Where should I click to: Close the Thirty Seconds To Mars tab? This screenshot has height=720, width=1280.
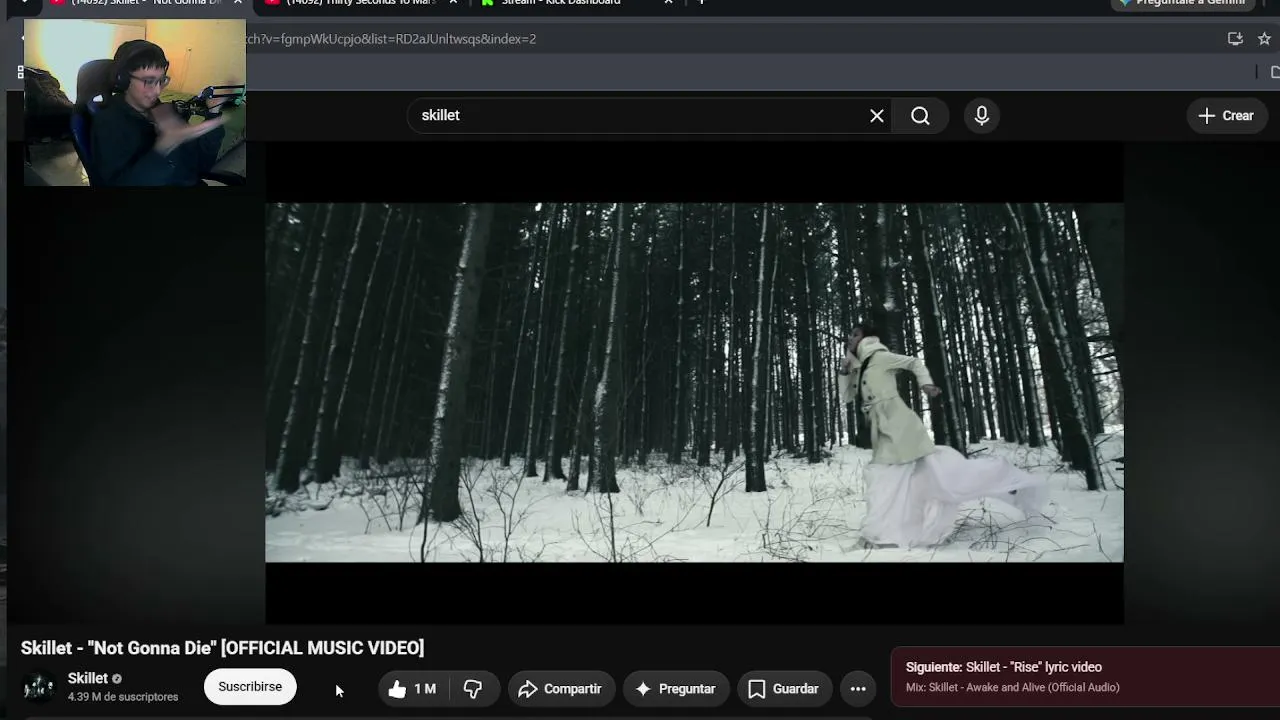click(x=453, y=3)
